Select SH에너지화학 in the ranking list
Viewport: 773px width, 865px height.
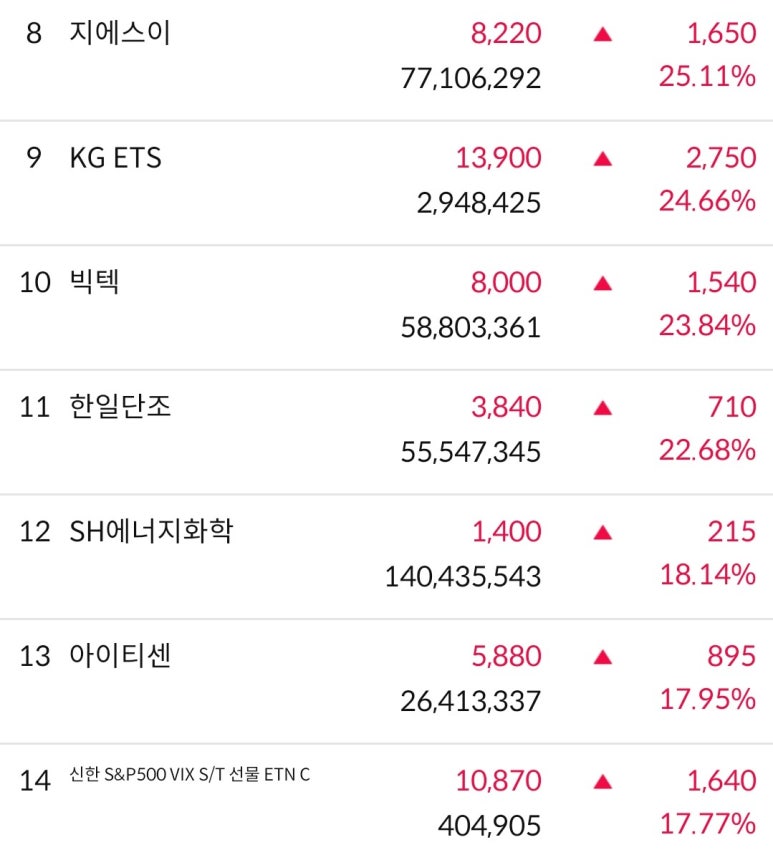tap(151, 531)
